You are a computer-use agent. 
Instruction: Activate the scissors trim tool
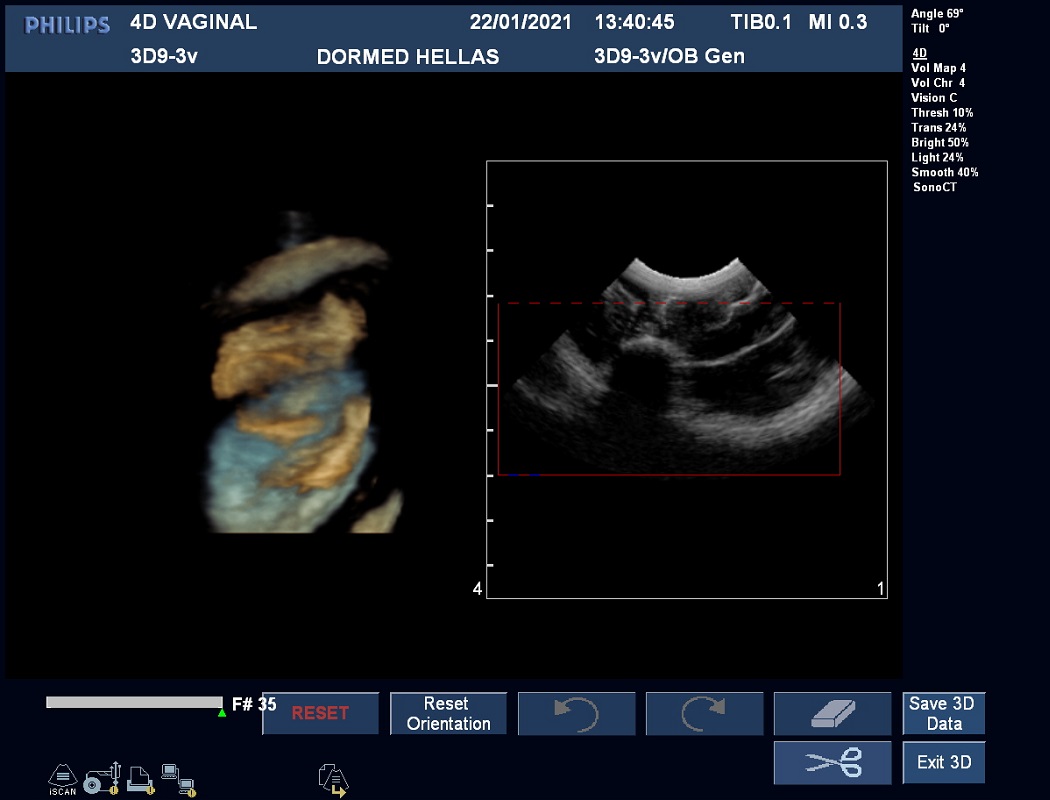point(832,763)
